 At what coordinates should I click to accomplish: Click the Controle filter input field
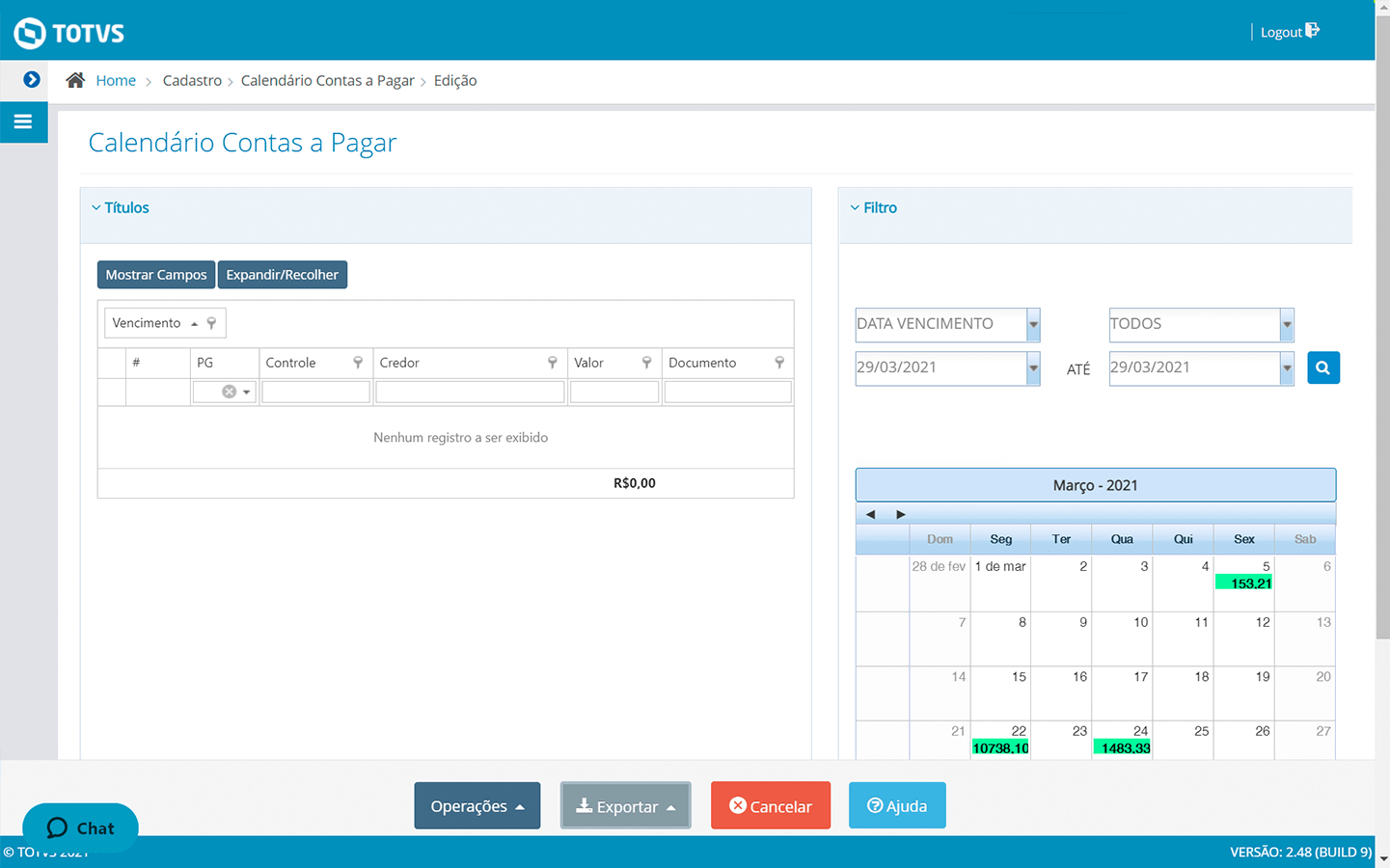(315, 392)
